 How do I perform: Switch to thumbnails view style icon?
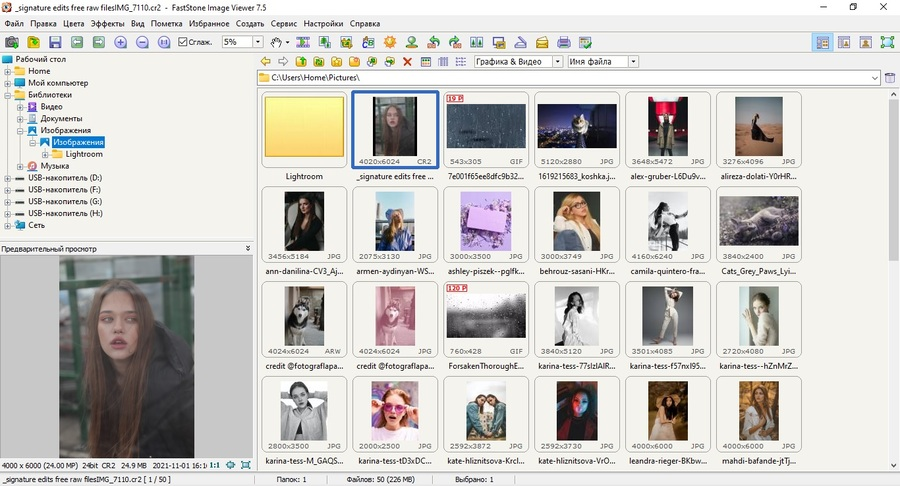pos(425,61)
